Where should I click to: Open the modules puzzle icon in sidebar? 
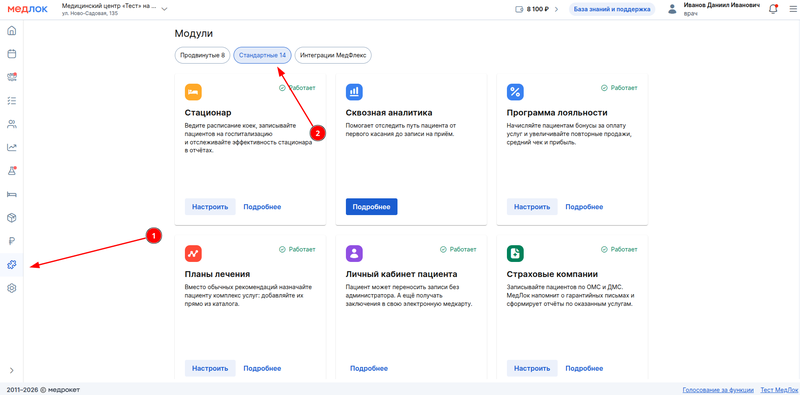point(12,265)
